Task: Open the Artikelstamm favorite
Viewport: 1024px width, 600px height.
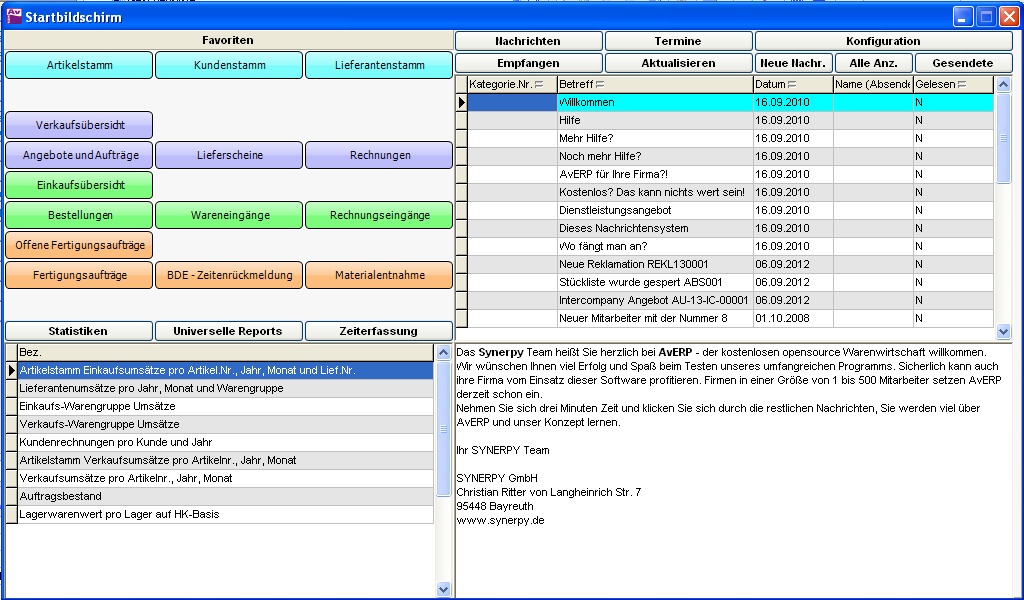Action: (x=79, y=65)
